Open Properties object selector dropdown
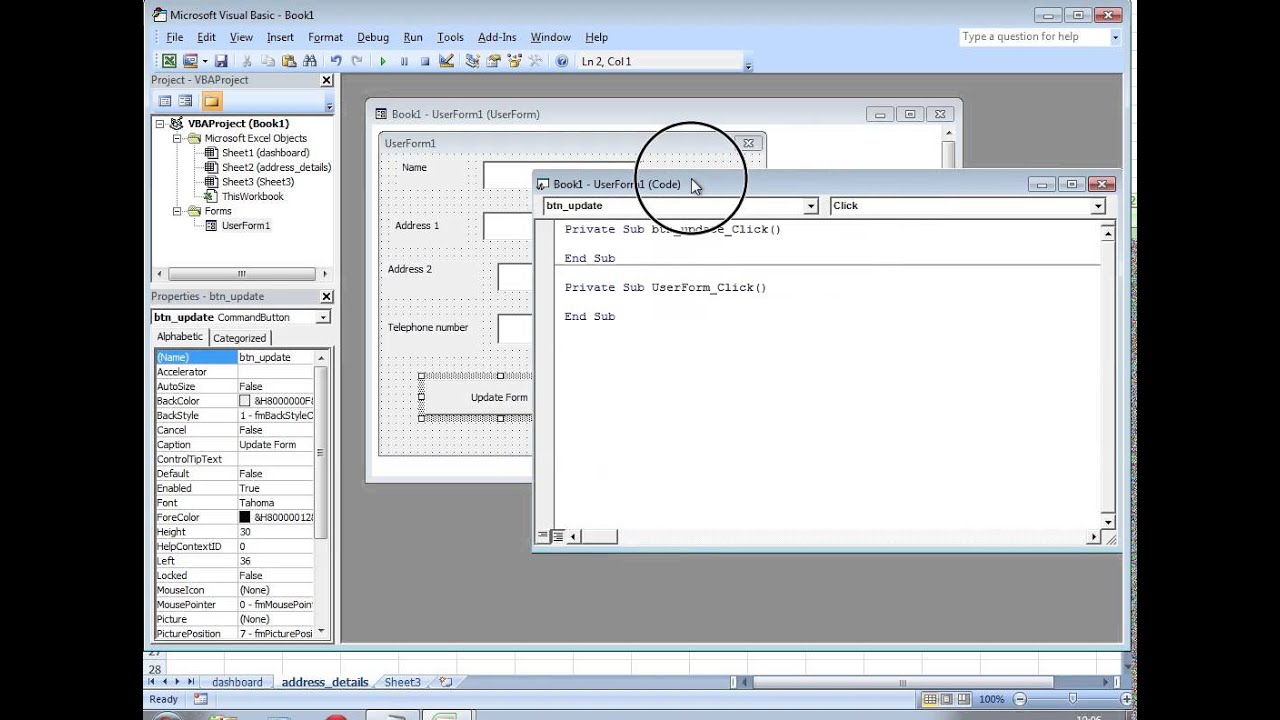1280x720 pixels. [323, 317]
